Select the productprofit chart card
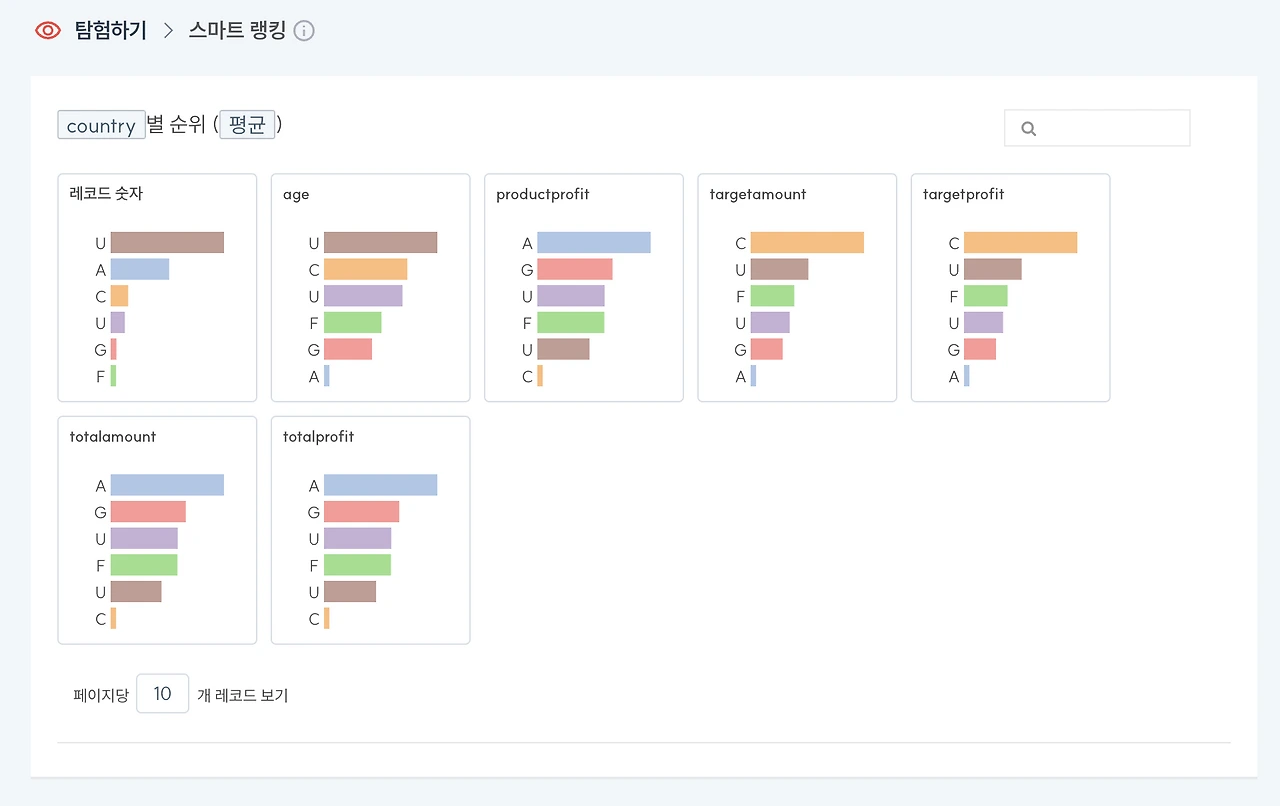The image size is (1280, 806). click(584, 288)
